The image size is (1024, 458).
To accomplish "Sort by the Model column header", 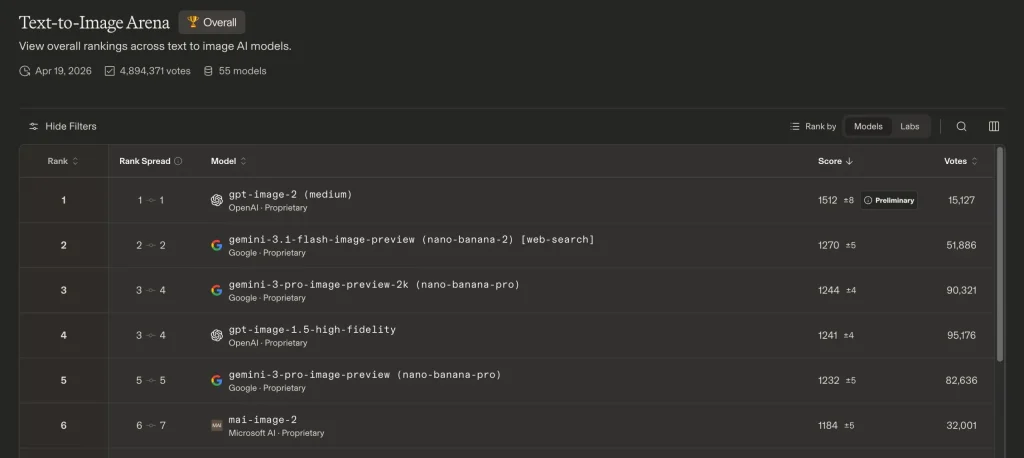I will pyautogui.click(x=228, y=161).
